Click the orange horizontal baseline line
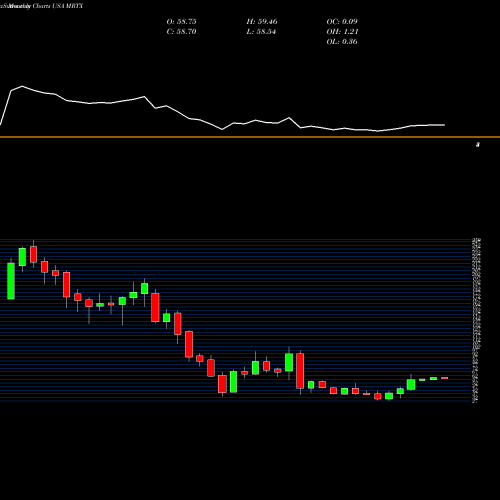500x500 pixels. [250, 137]
